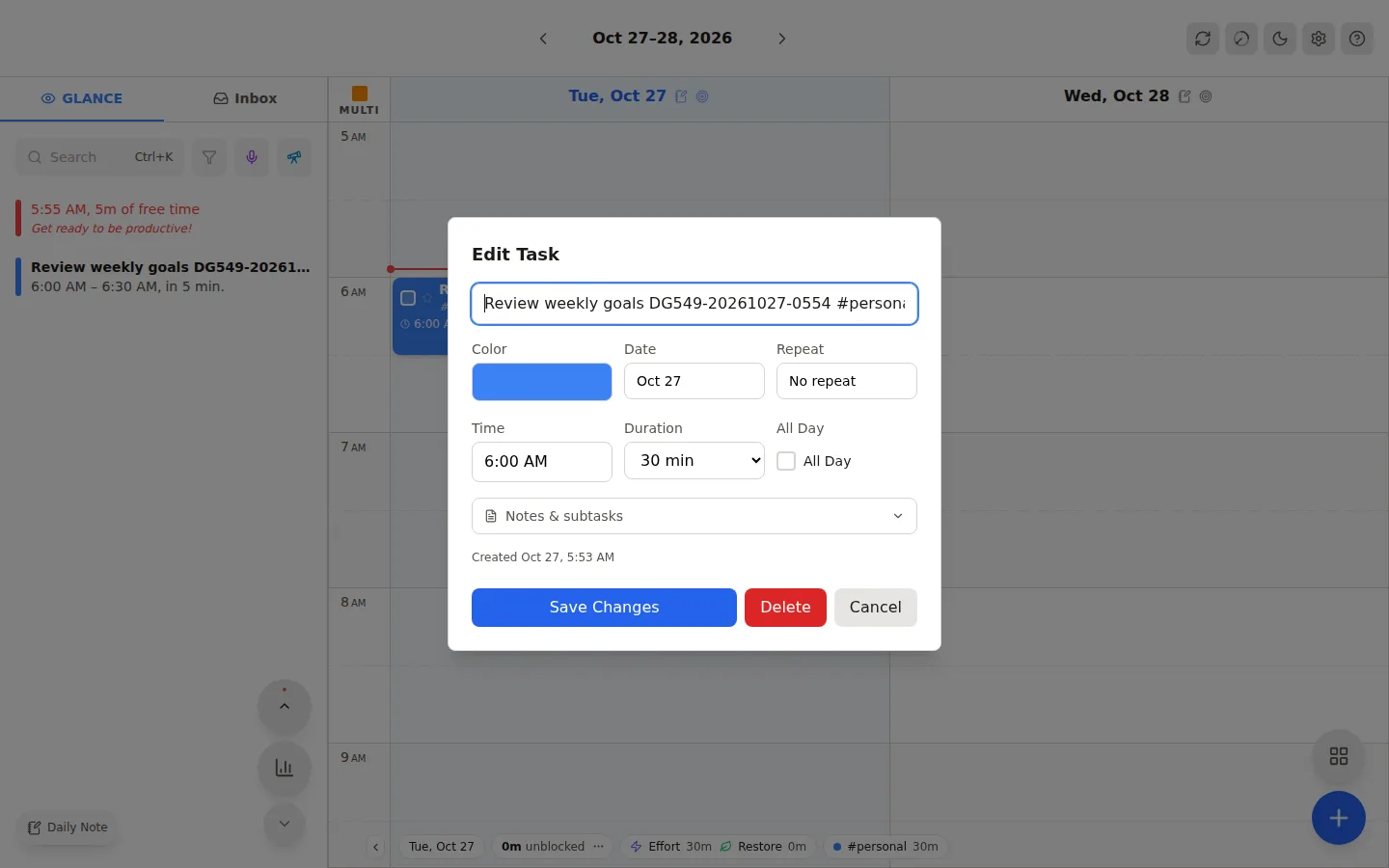Viewport: 1389px width, 868px height.
Task: Switch to the GLANCE tab
Action: [82, 98]
